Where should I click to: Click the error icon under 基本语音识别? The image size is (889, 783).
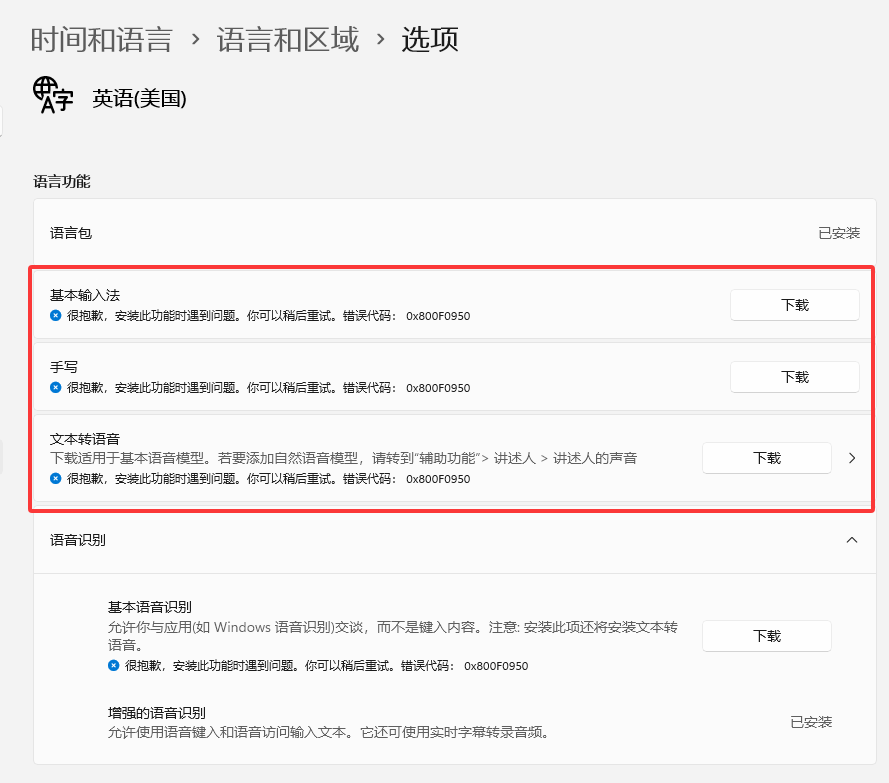pos(114,666)
